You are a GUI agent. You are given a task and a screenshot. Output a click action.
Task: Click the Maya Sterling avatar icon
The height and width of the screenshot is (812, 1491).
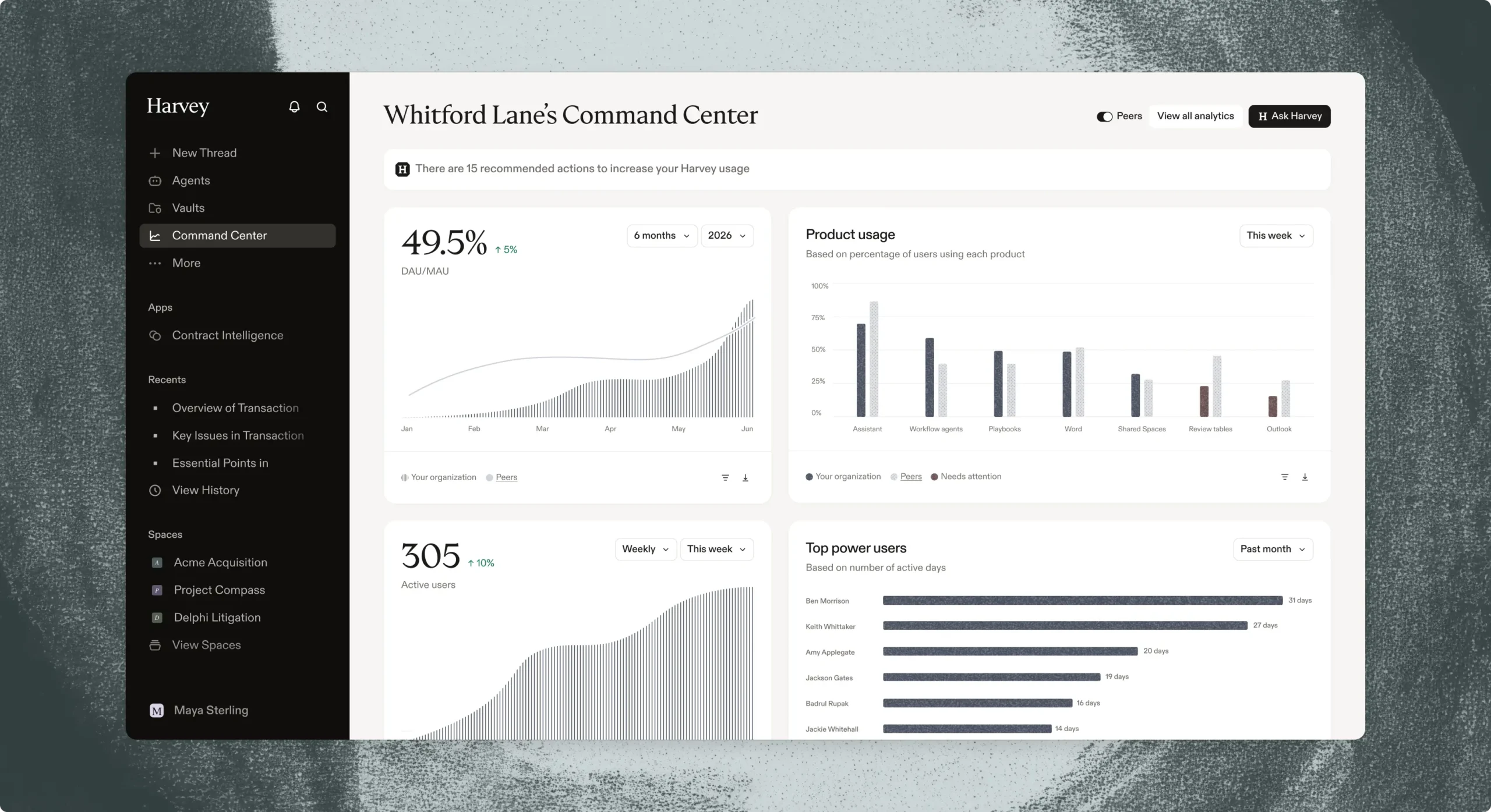(157, 711)
